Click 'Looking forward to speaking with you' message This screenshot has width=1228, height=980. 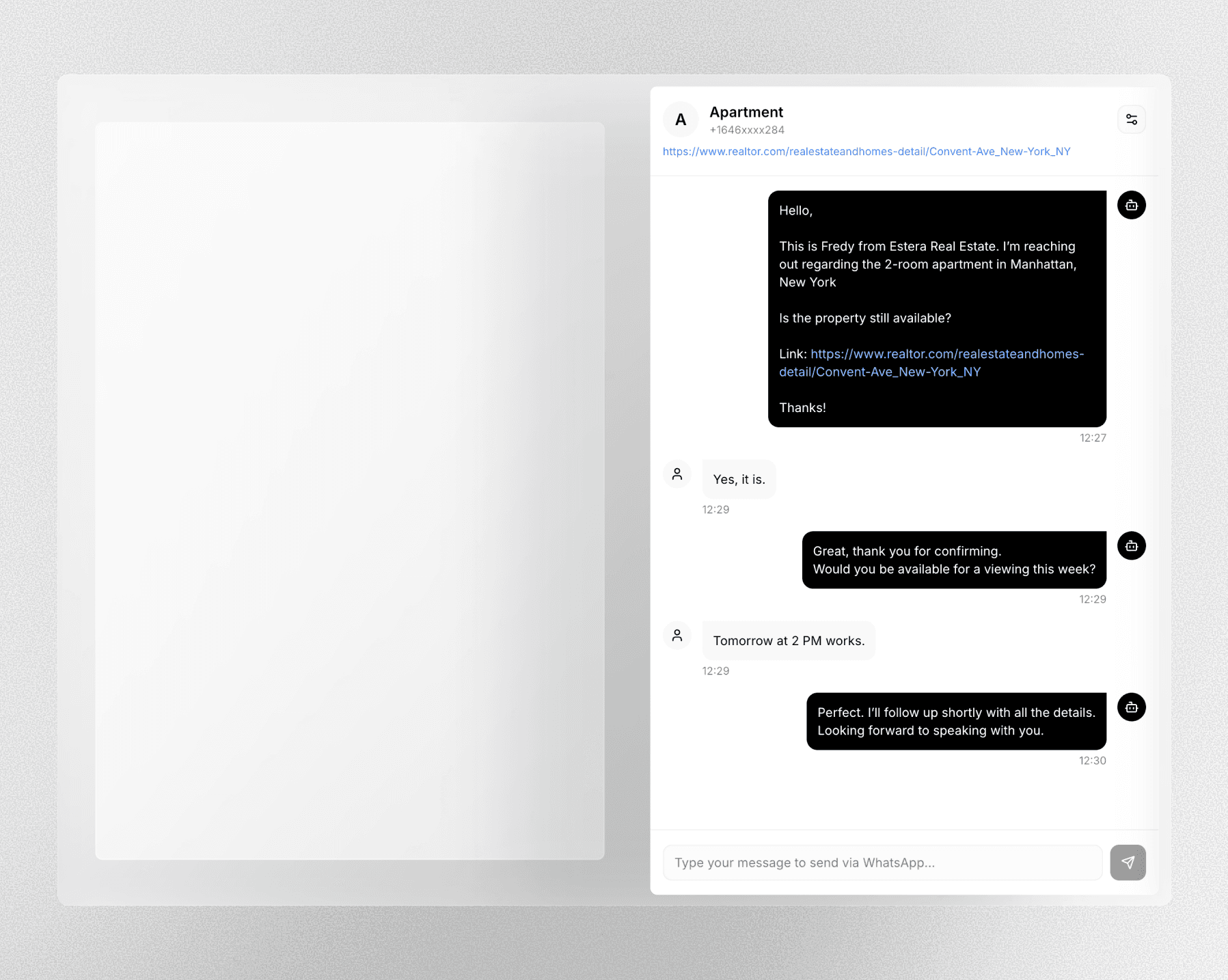[x=956, y=721]
